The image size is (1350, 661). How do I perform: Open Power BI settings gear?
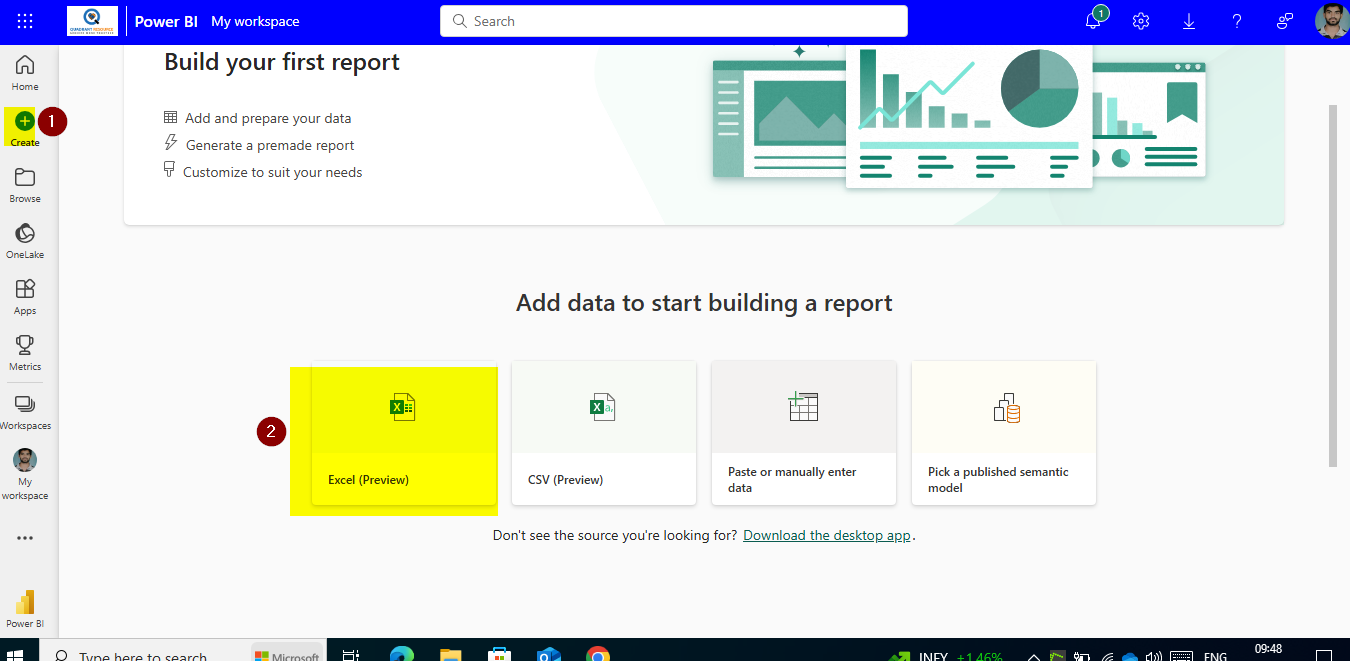pyautogui.click(x=1140, y=20)
